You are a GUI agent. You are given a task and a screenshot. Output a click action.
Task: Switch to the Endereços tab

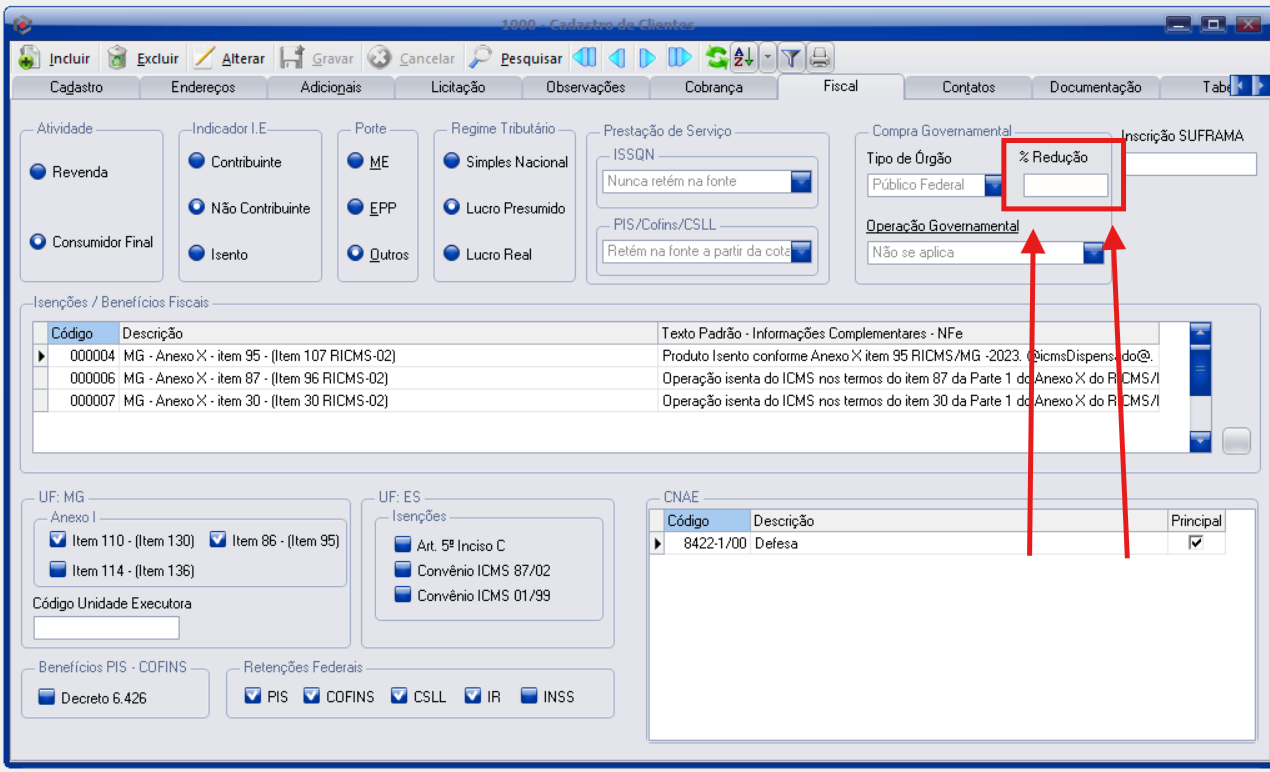203,87
